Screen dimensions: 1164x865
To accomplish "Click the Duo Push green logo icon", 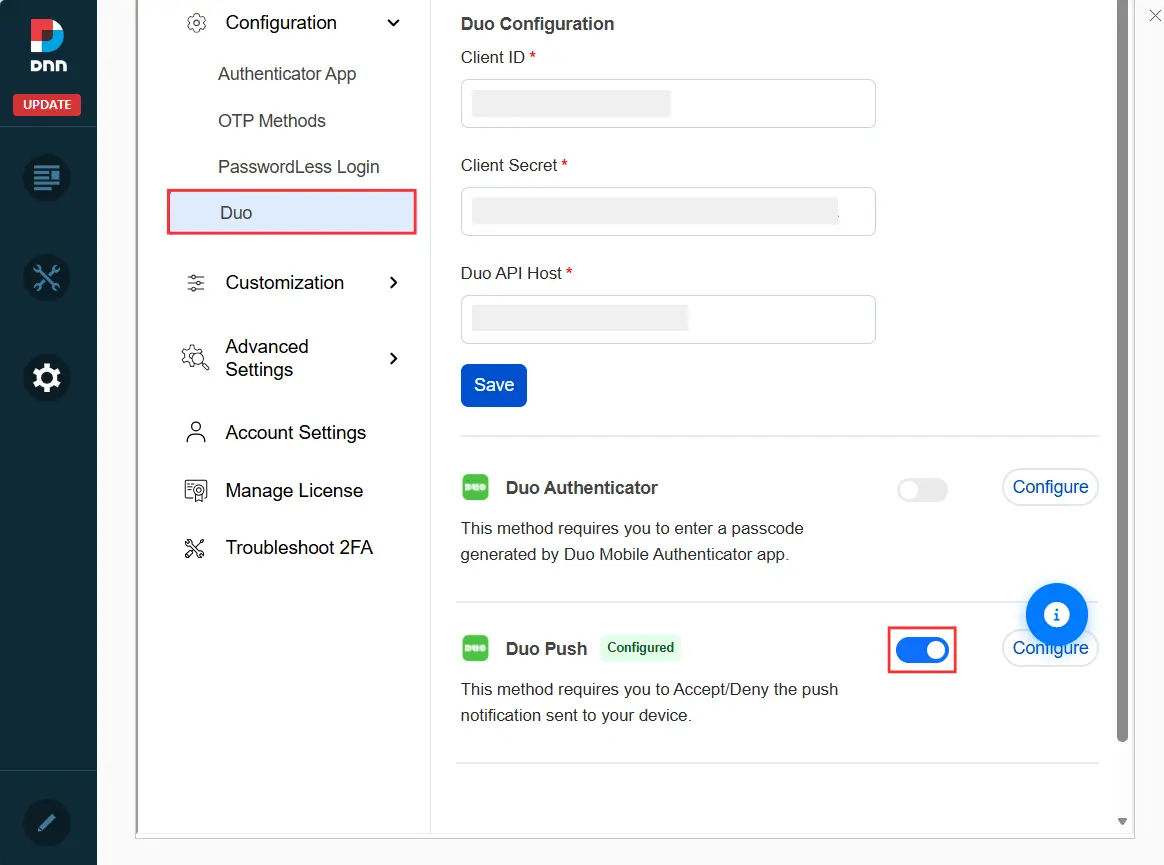I will tap(475, 648).
